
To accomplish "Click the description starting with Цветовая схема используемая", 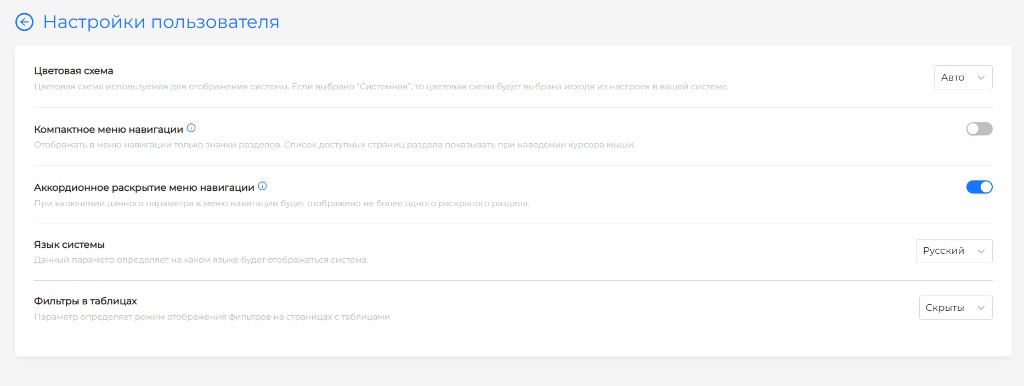I will tap(381, 86).
